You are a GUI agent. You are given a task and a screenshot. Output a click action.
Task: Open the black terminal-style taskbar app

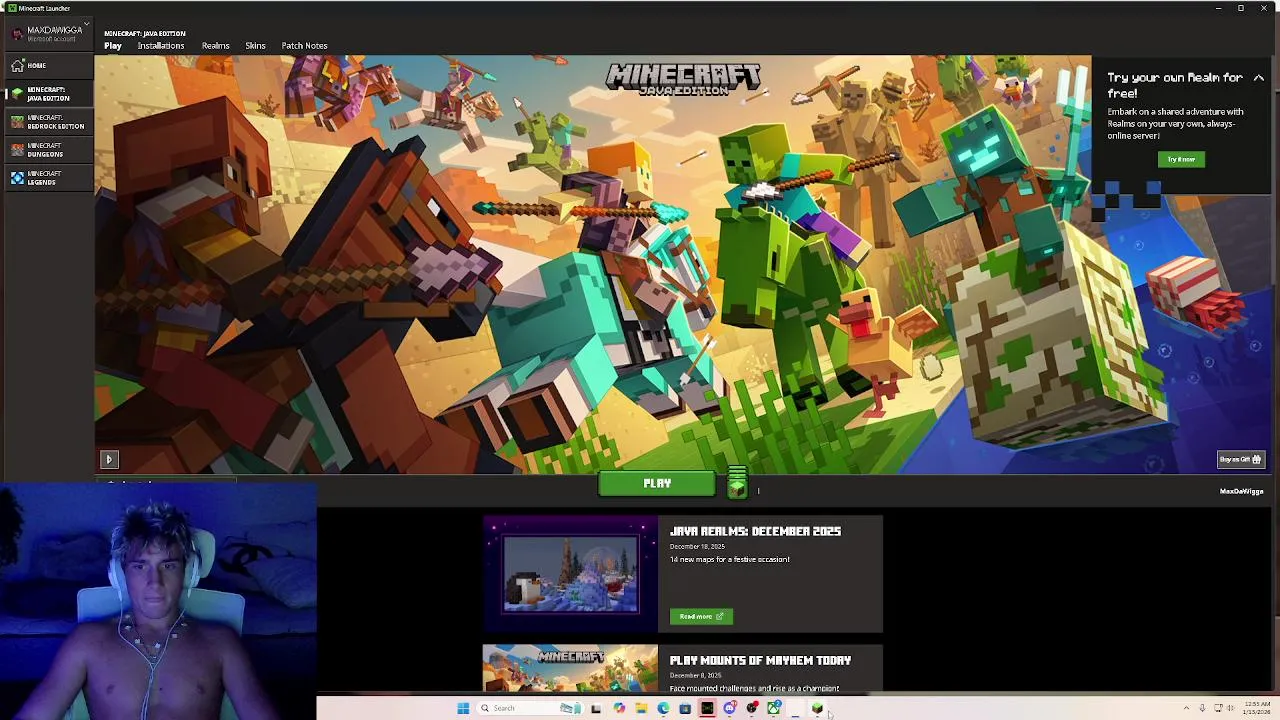(707, 708)
